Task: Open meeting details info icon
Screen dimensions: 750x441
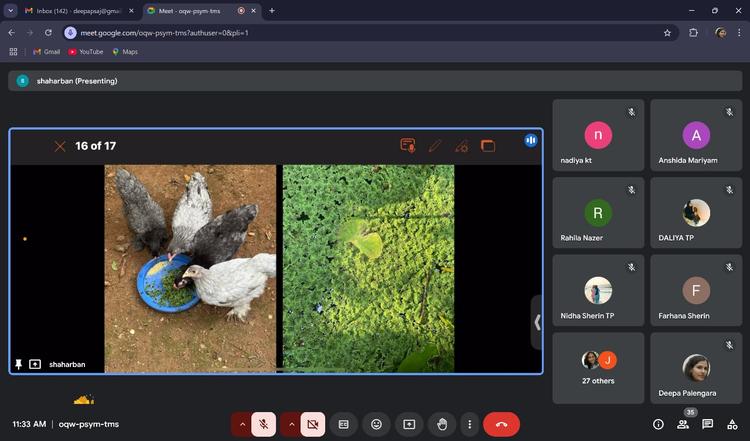Action: click(x=658, y=424)
